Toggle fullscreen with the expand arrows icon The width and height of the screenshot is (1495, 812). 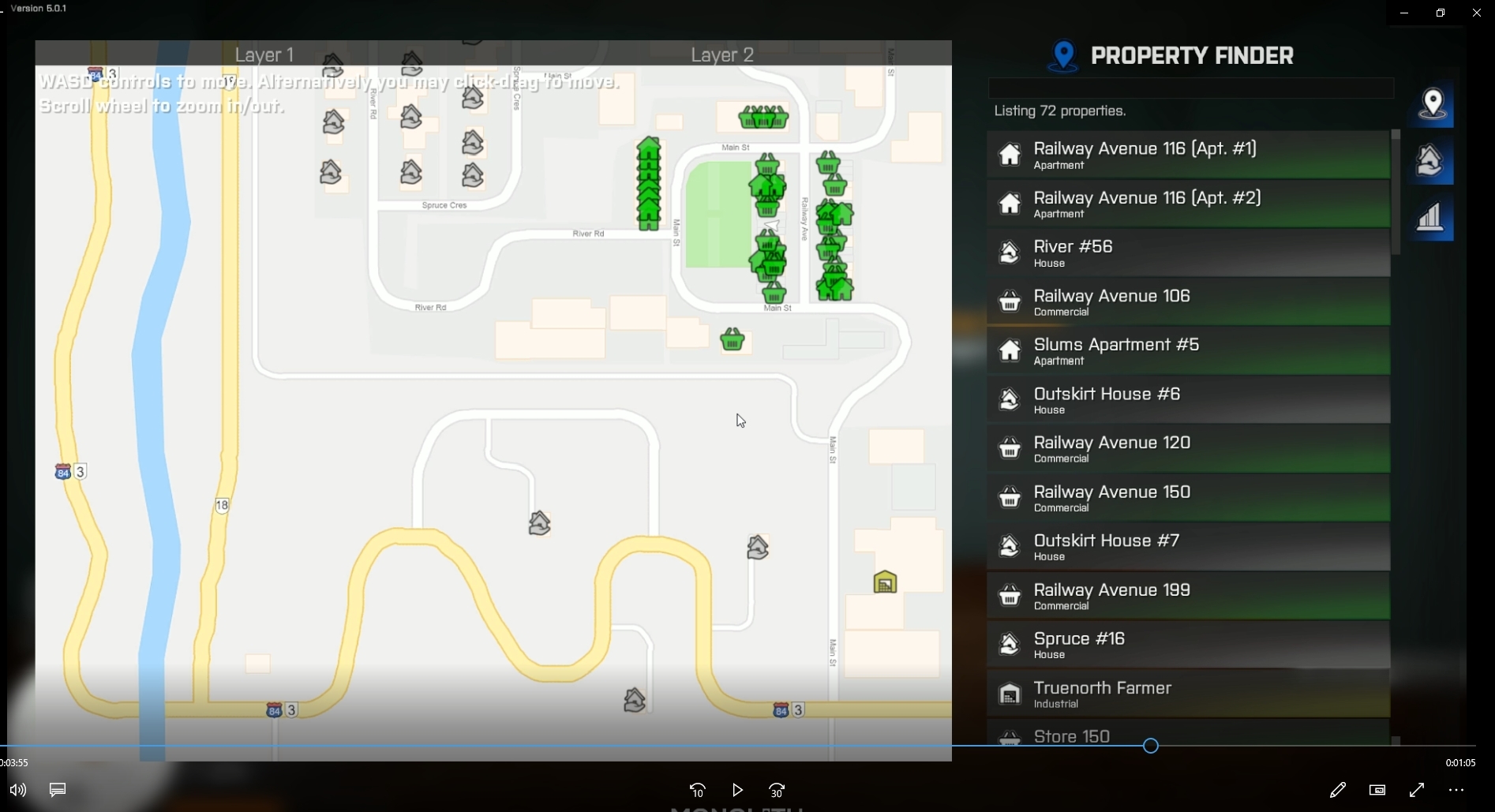coord(1417,790)
